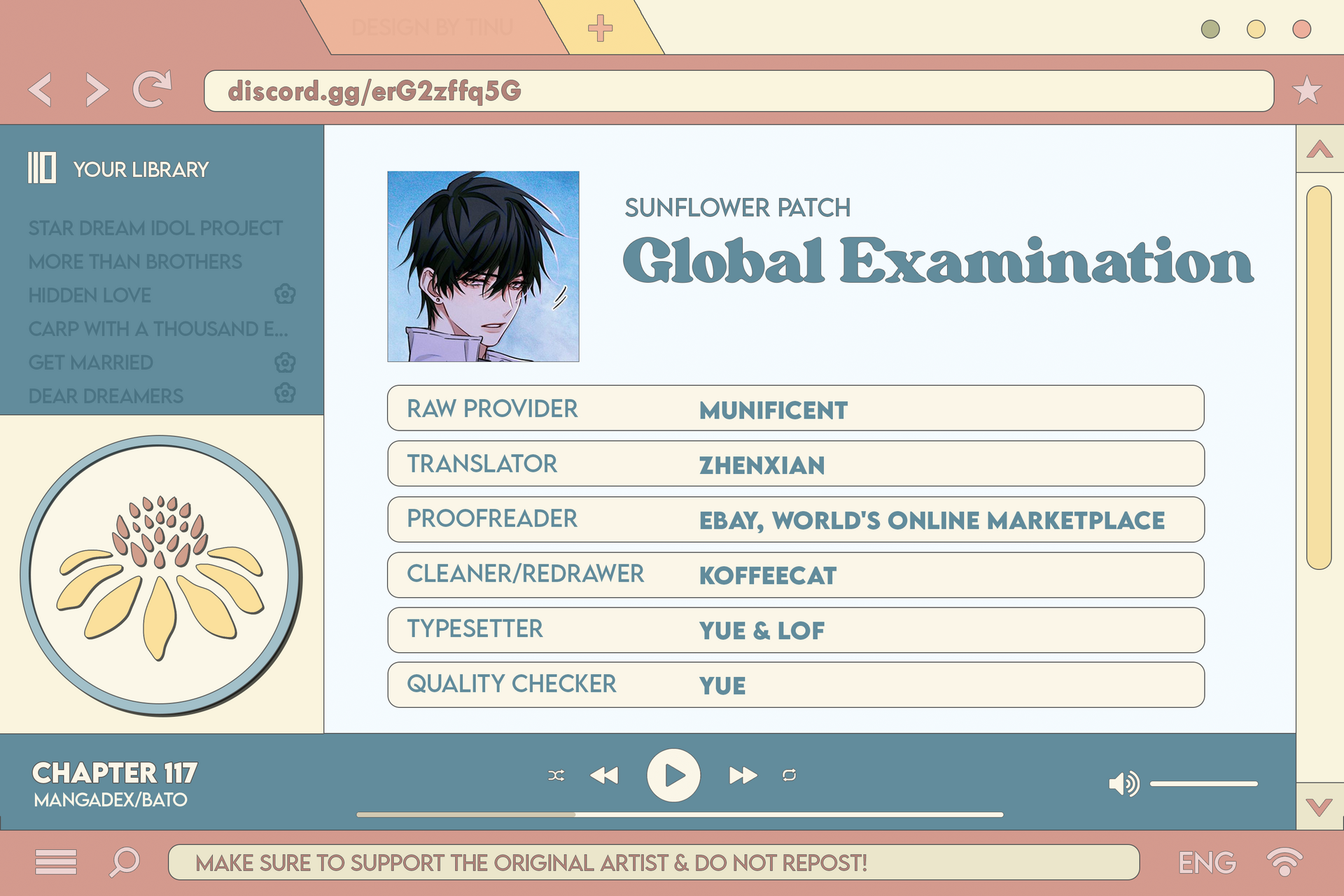Viewport: 1344px width, 896px height.
Task: Open a new tab with plus icon
Action: (x=600, y=29)
